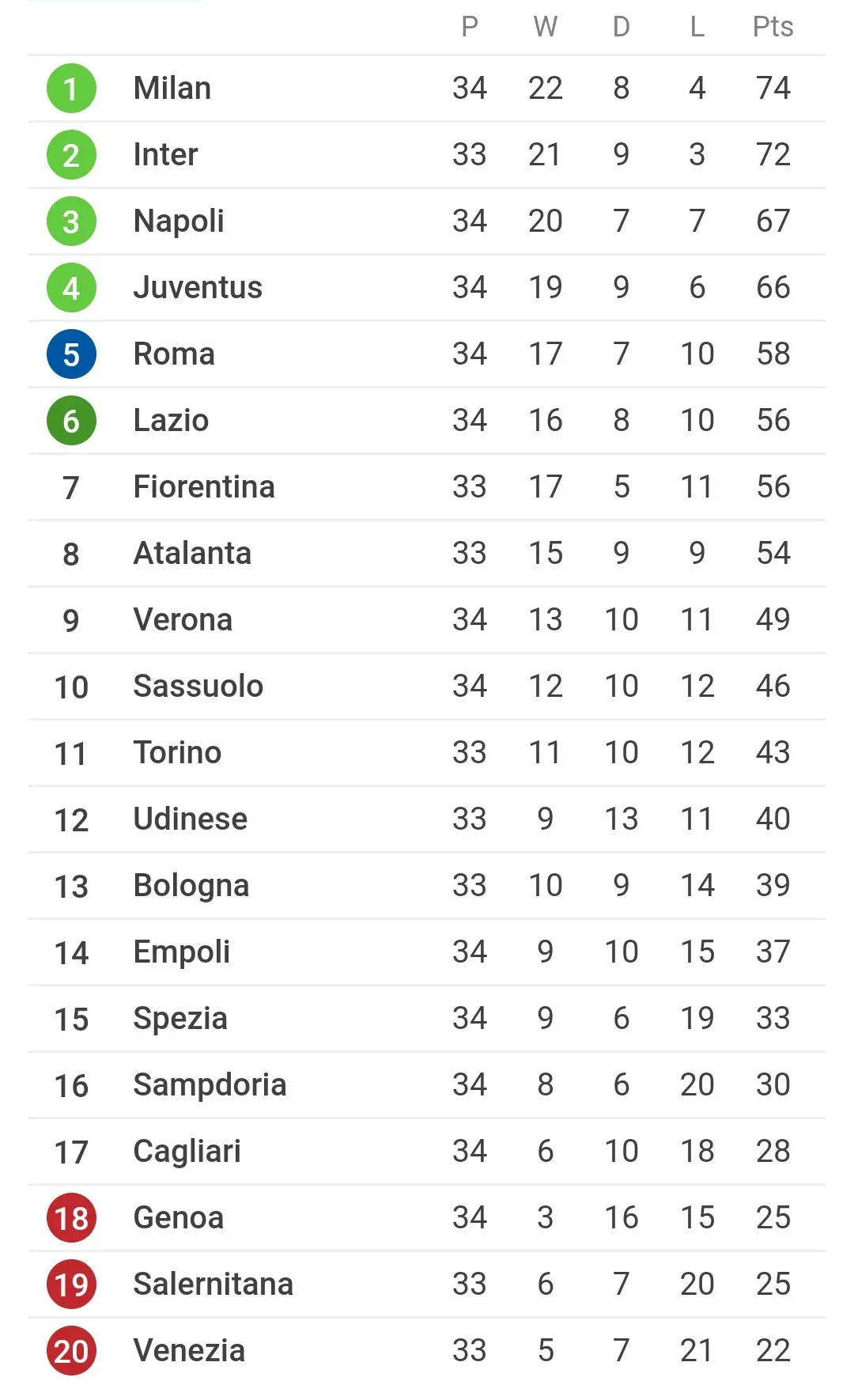
Task: Click the W column header
Action: click(546, 27)
